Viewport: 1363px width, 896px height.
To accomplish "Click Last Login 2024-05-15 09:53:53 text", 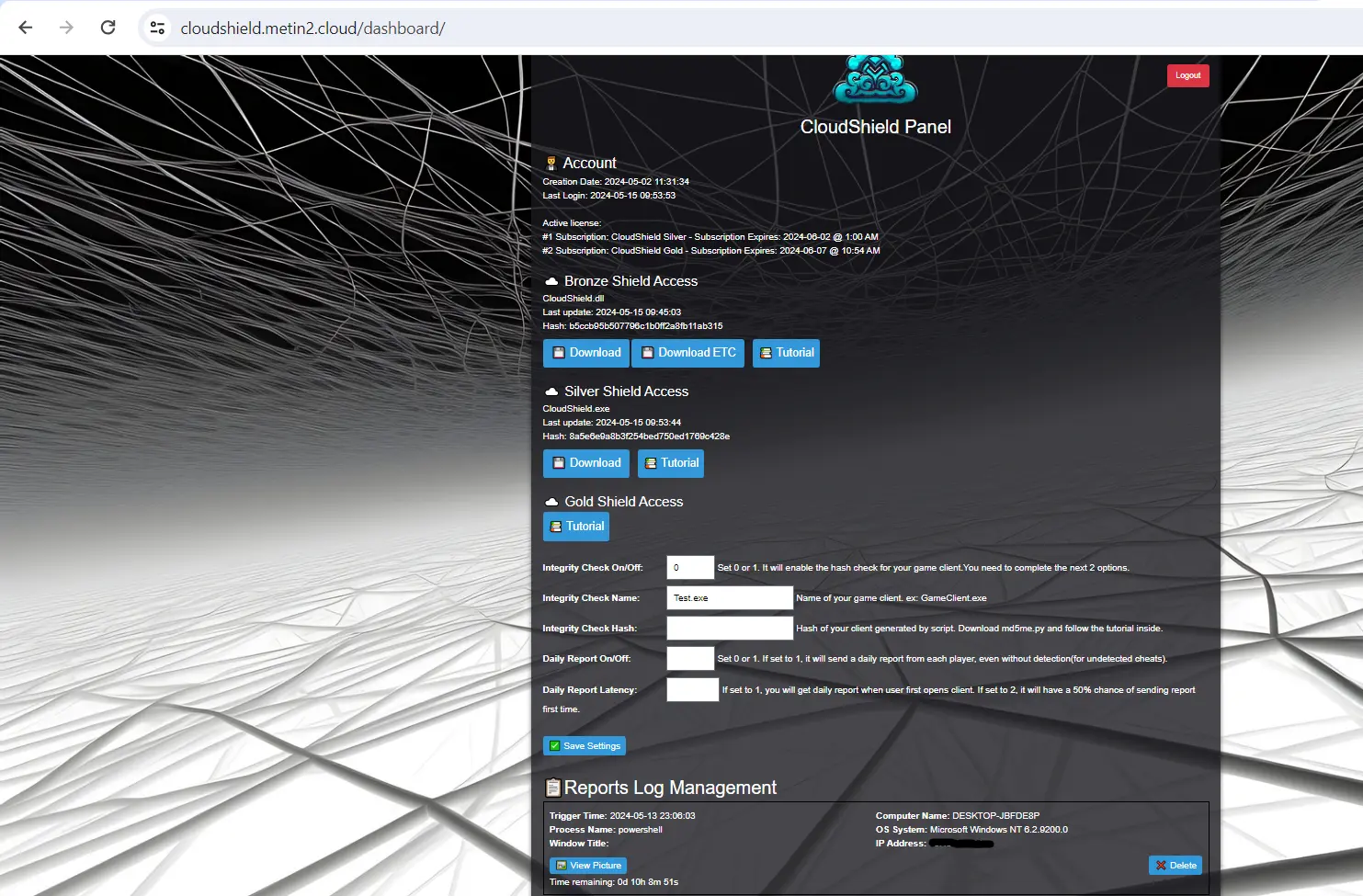I will coord(609,196).
